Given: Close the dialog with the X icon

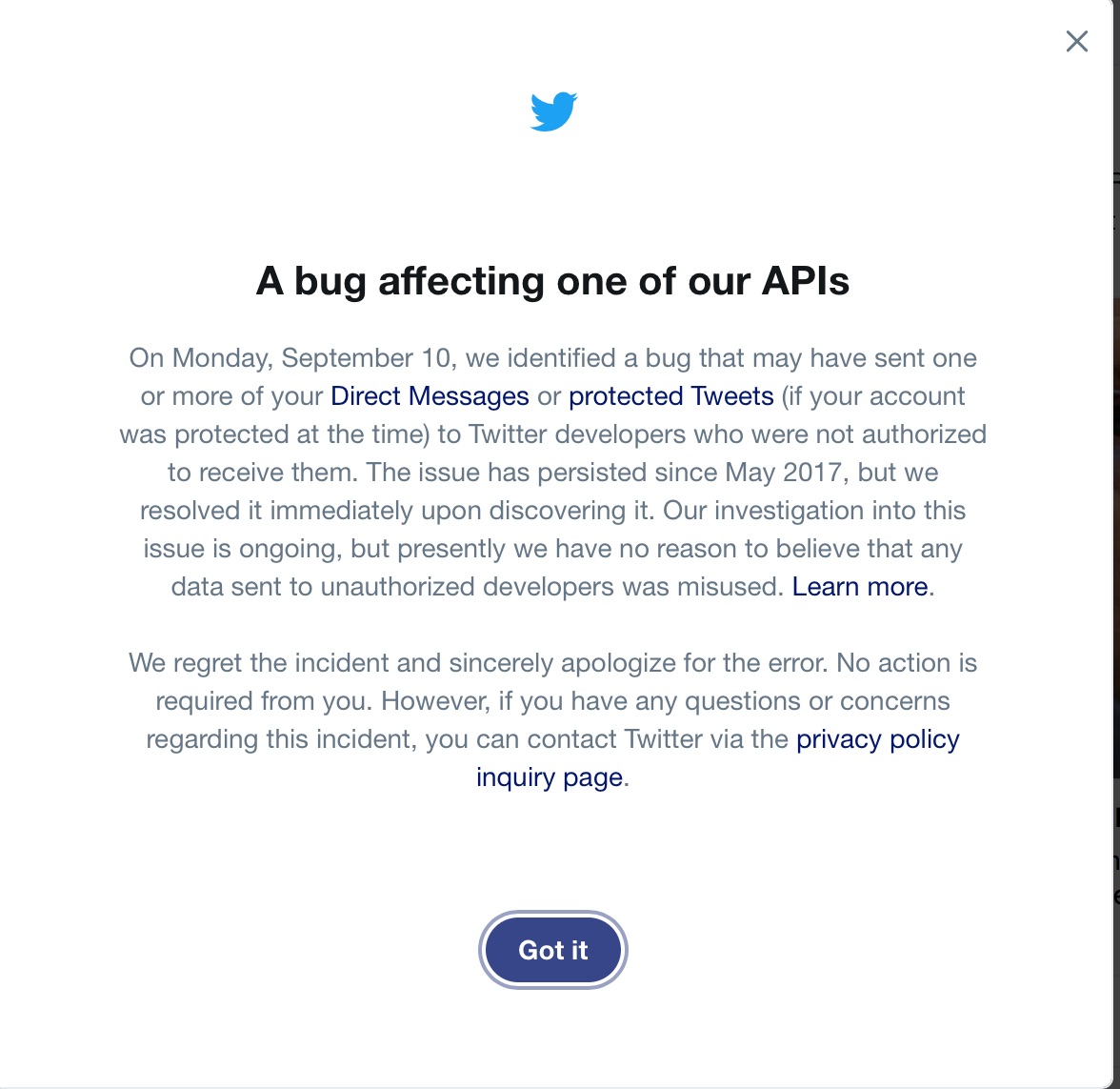Looking at the screenshot, I should pyautogui.click(x=1076, y=41).
